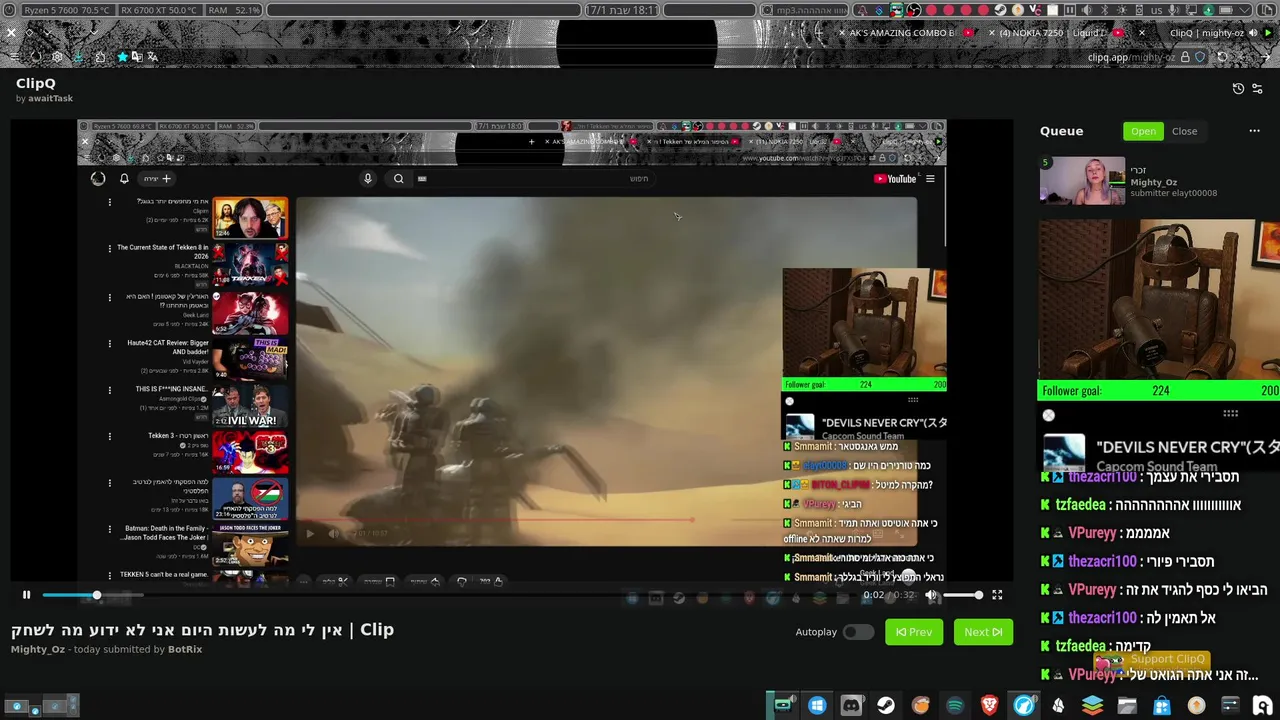The height and width of the screenshot is (720, 1280).
Task: Open the file manager folder taskbar icon
Action: point(1127,705)
